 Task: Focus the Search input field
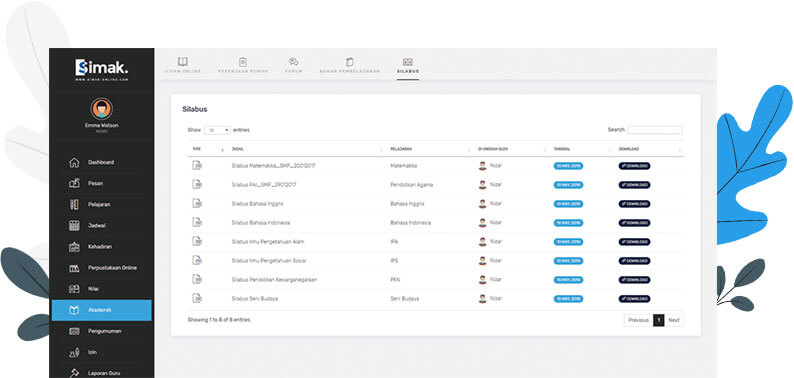655,130
